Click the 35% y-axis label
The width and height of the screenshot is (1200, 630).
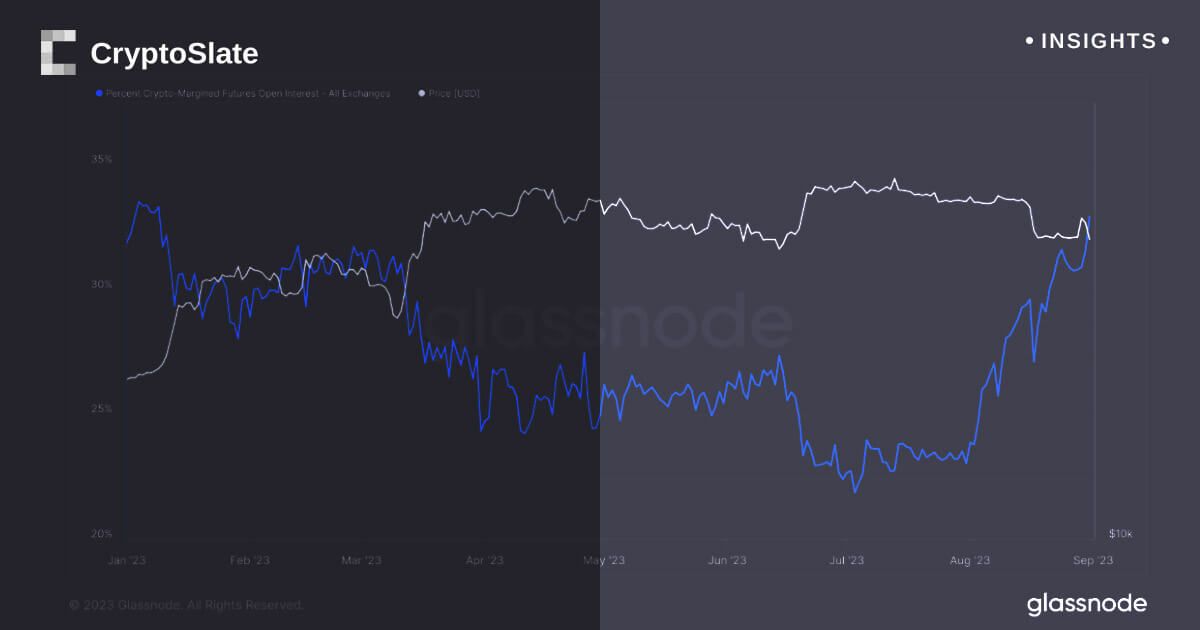coord(101,159)
